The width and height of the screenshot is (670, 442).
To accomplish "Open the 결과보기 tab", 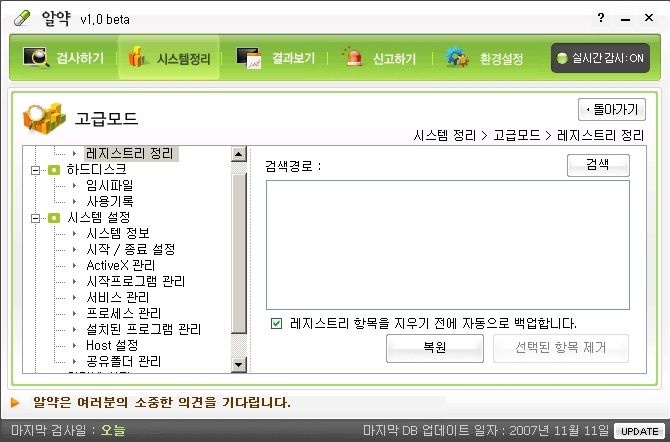I will [x=275, y=58].
